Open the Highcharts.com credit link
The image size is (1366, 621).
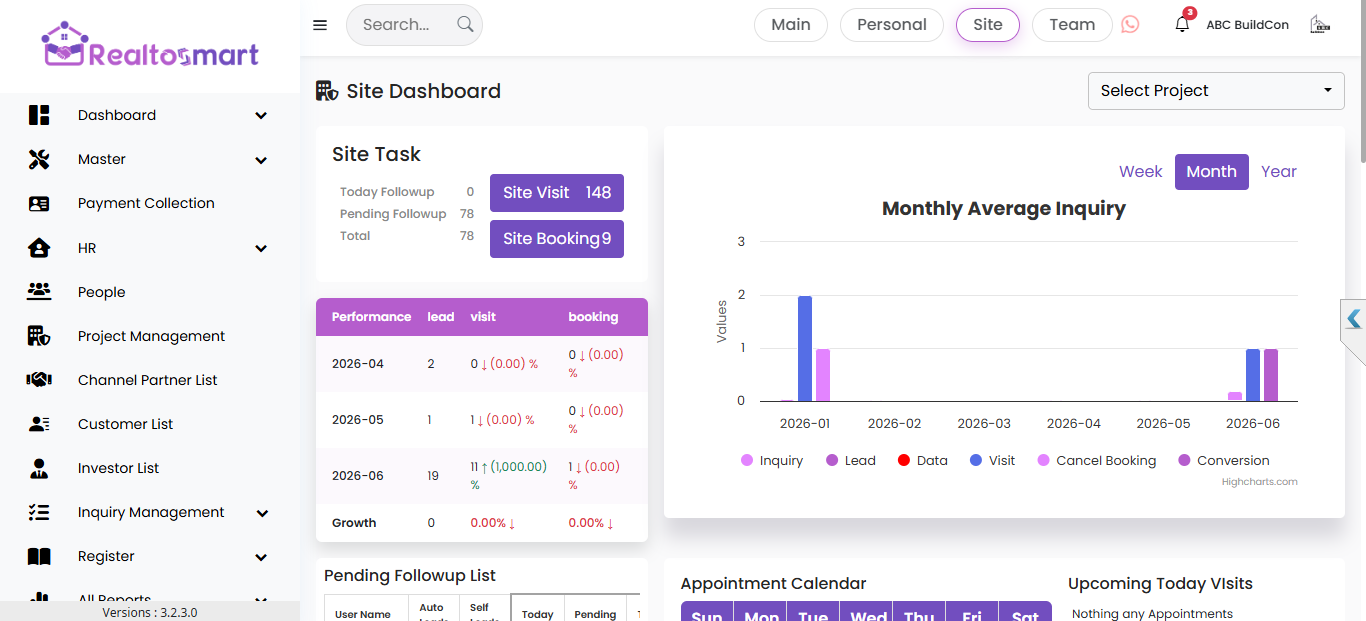[x=1259, y=482]
